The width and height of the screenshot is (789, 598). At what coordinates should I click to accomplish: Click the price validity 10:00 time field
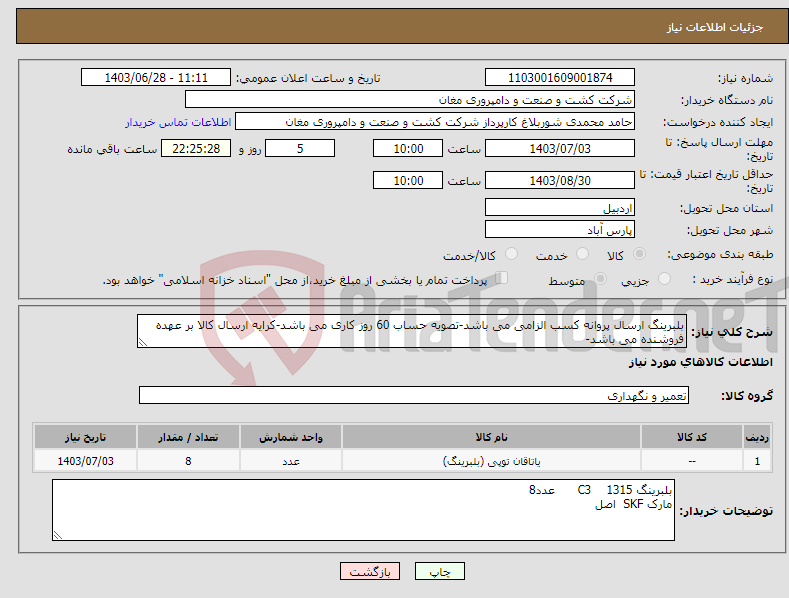tap(408, 180)
